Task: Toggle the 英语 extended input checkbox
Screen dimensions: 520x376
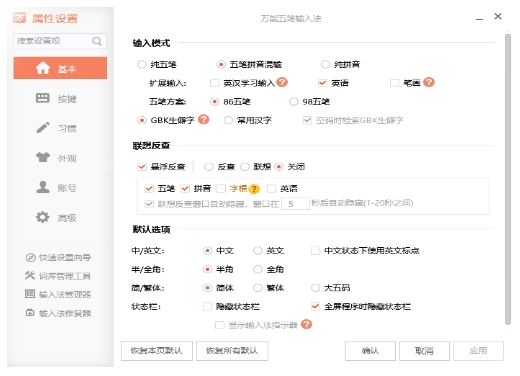Action: (322, 83)
